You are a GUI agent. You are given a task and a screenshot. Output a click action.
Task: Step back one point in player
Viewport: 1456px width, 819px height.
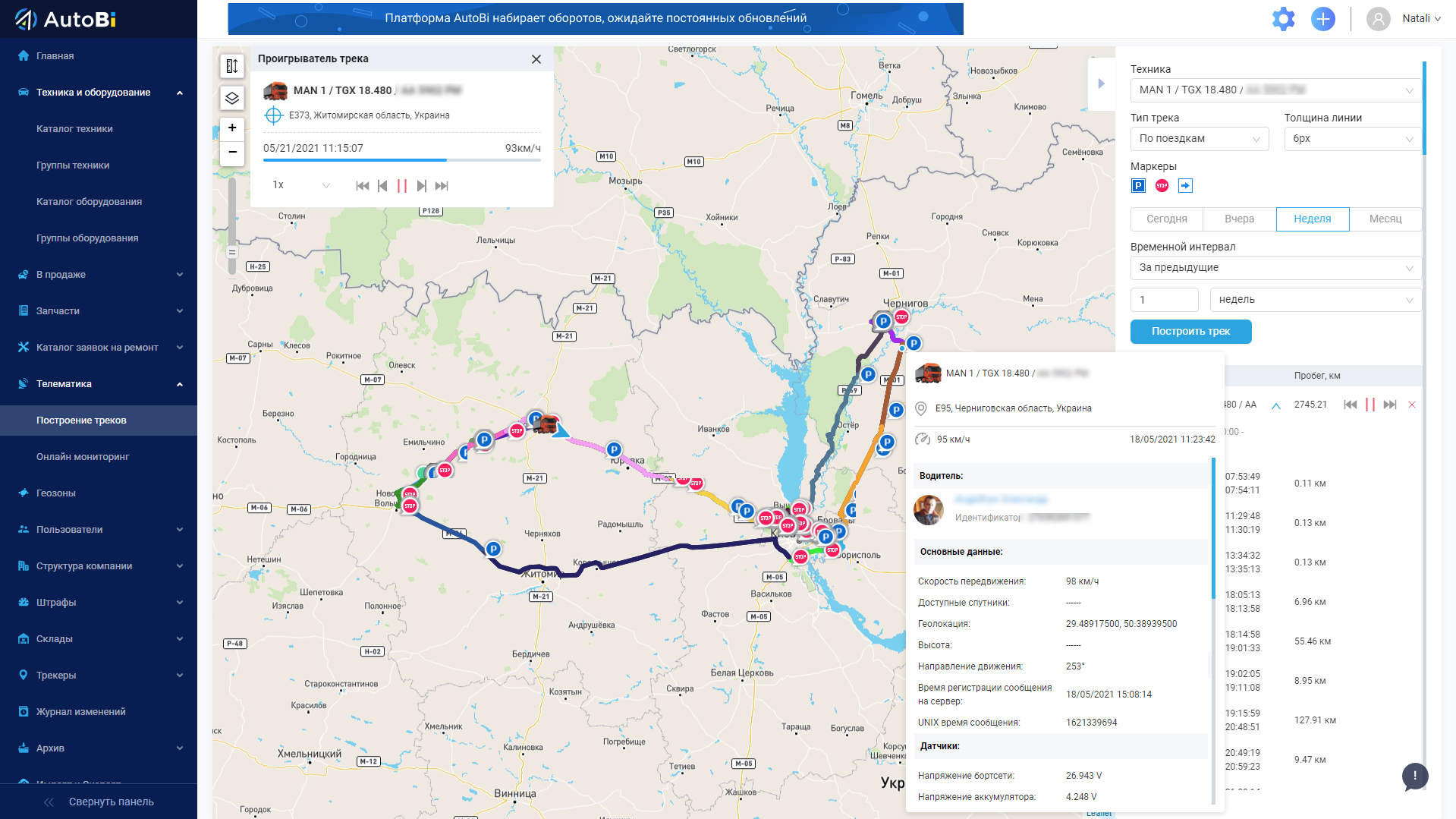pos(382,186)
